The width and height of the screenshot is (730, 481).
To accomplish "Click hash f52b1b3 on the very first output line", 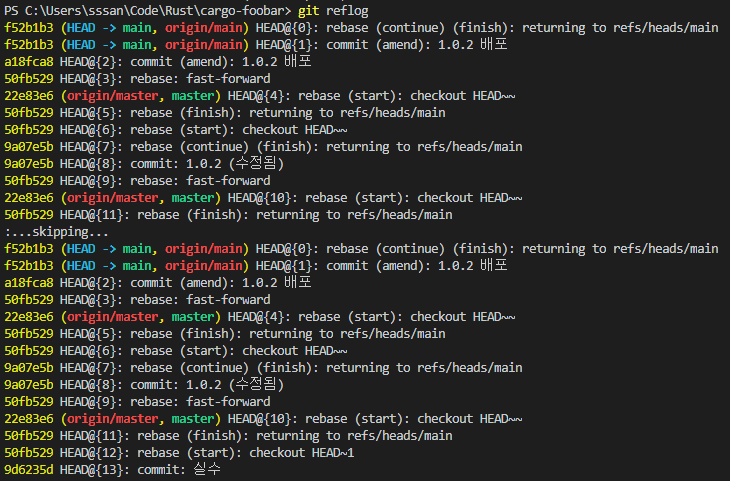I will tap(28, 27).
